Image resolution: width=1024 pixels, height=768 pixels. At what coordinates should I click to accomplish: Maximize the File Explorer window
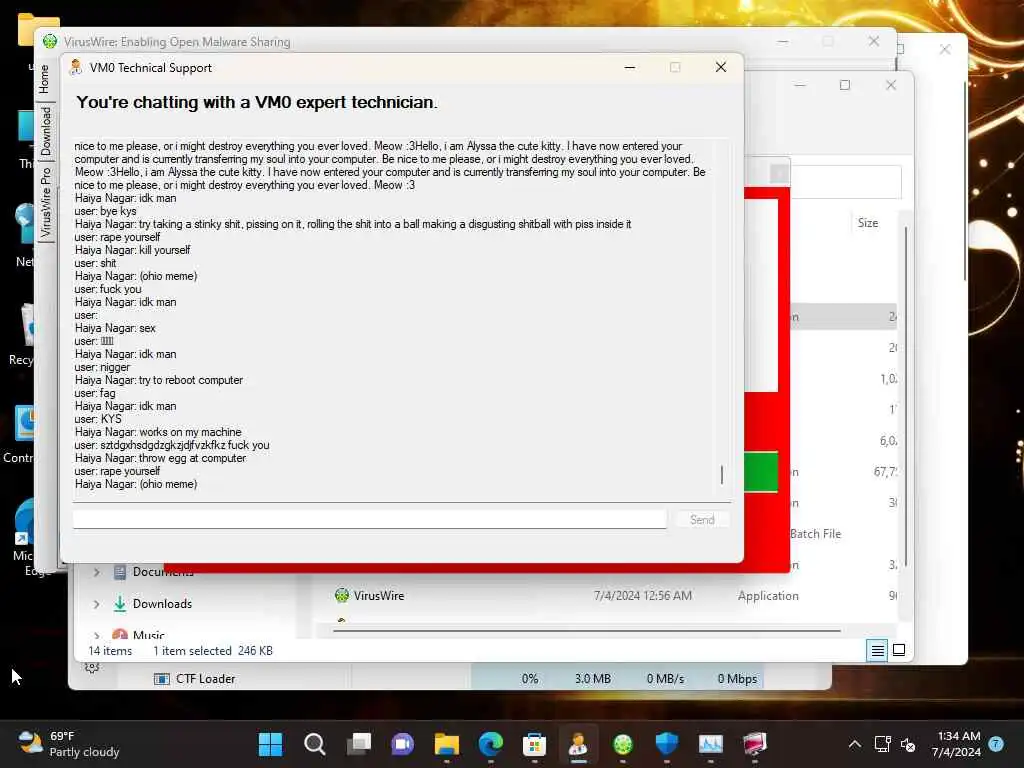click(x=844, y=86)
